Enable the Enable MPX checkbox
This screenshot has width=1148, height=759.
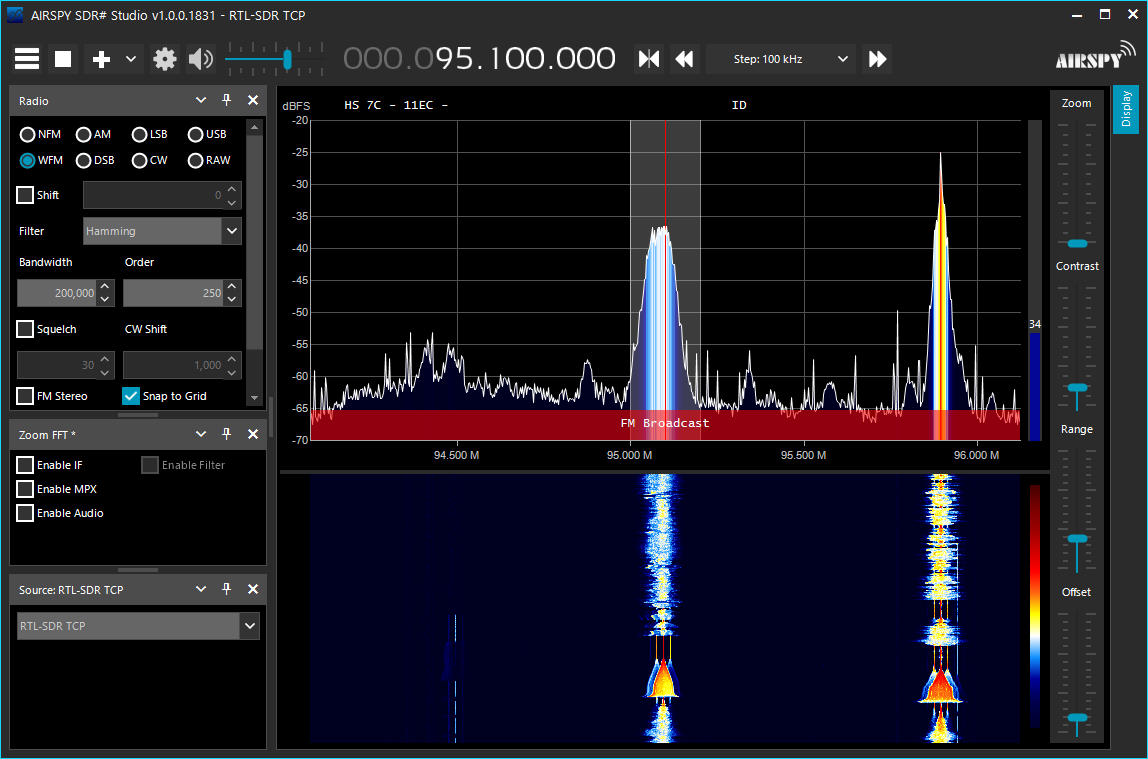point(25,489)
